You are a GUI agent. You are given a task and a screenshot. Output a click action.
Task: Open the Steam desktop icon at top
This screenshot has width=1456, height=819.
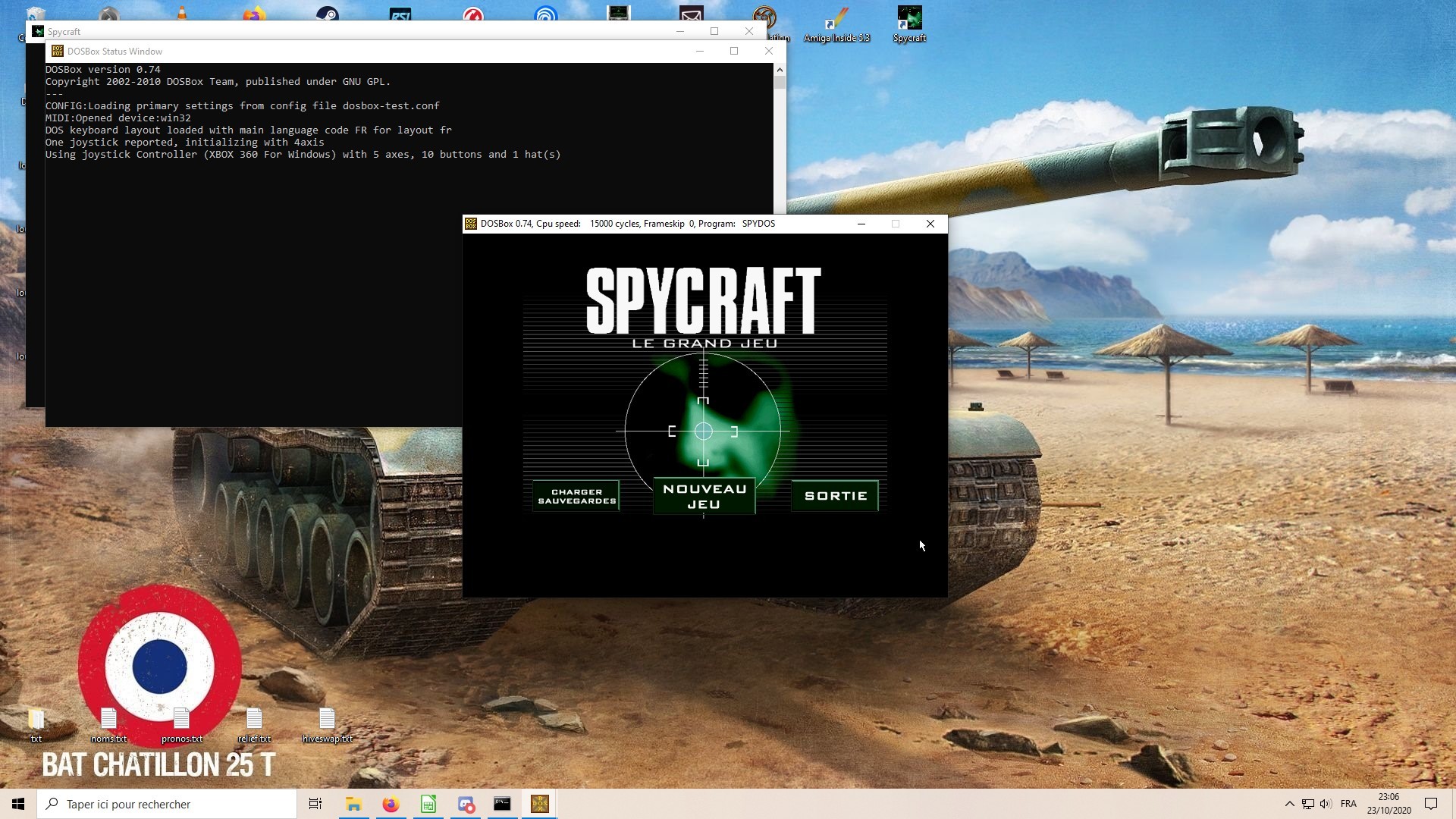(x=327, y=14)
